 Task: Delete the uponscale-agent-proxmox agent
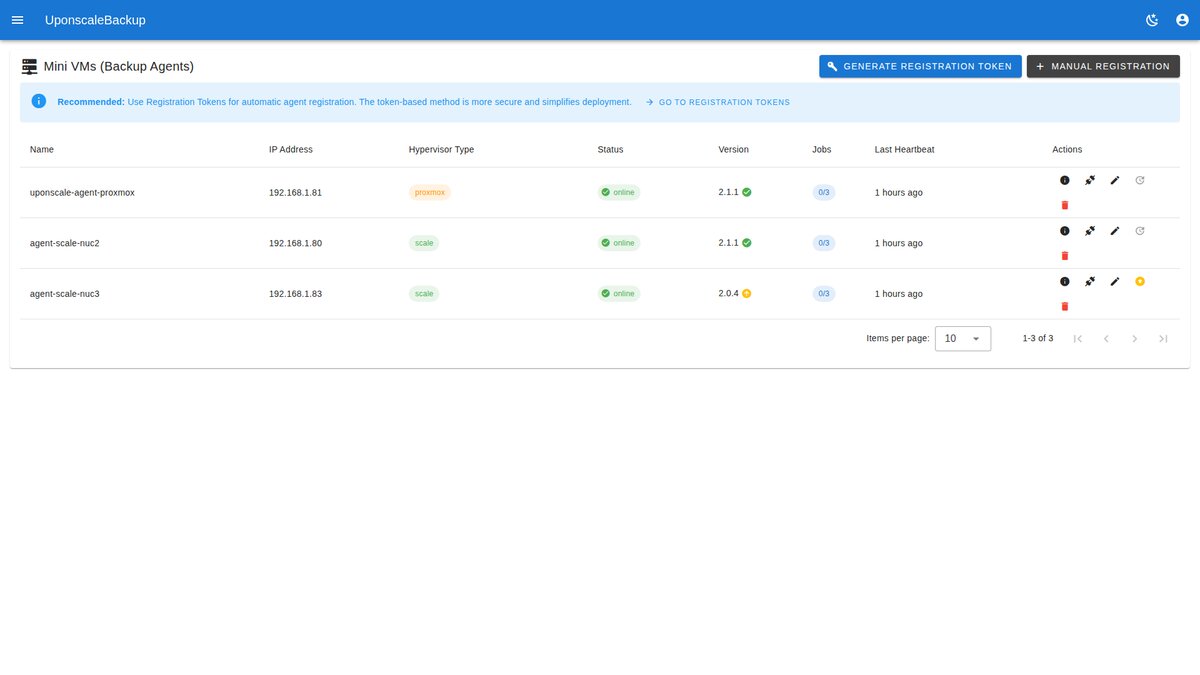1064,205
